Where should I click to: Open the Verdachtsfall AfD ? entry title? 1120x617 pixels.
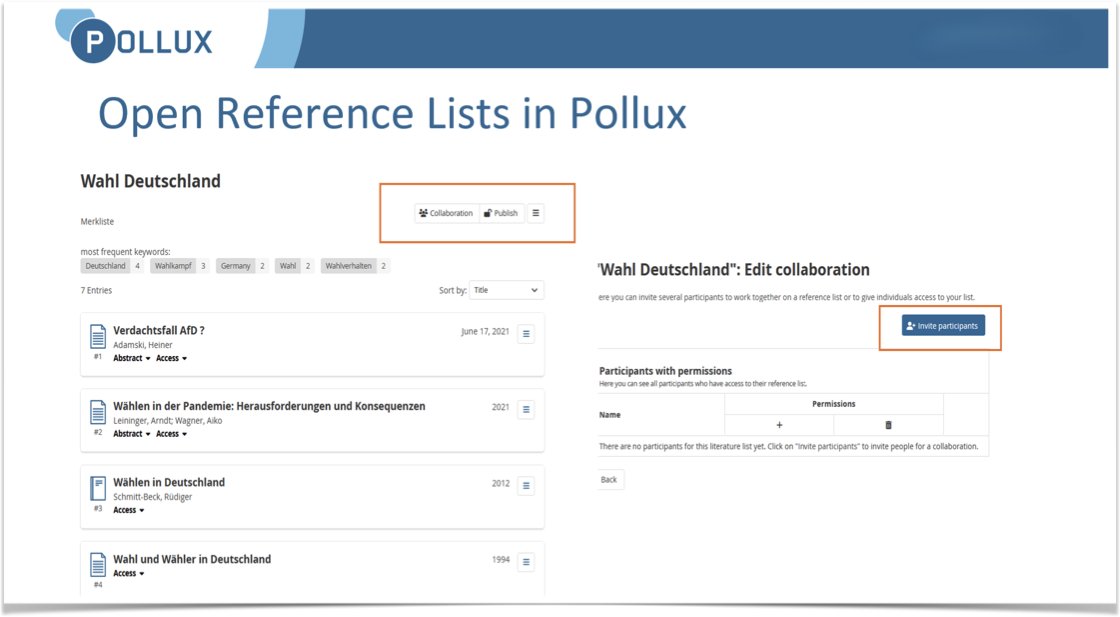coord(159,331)
